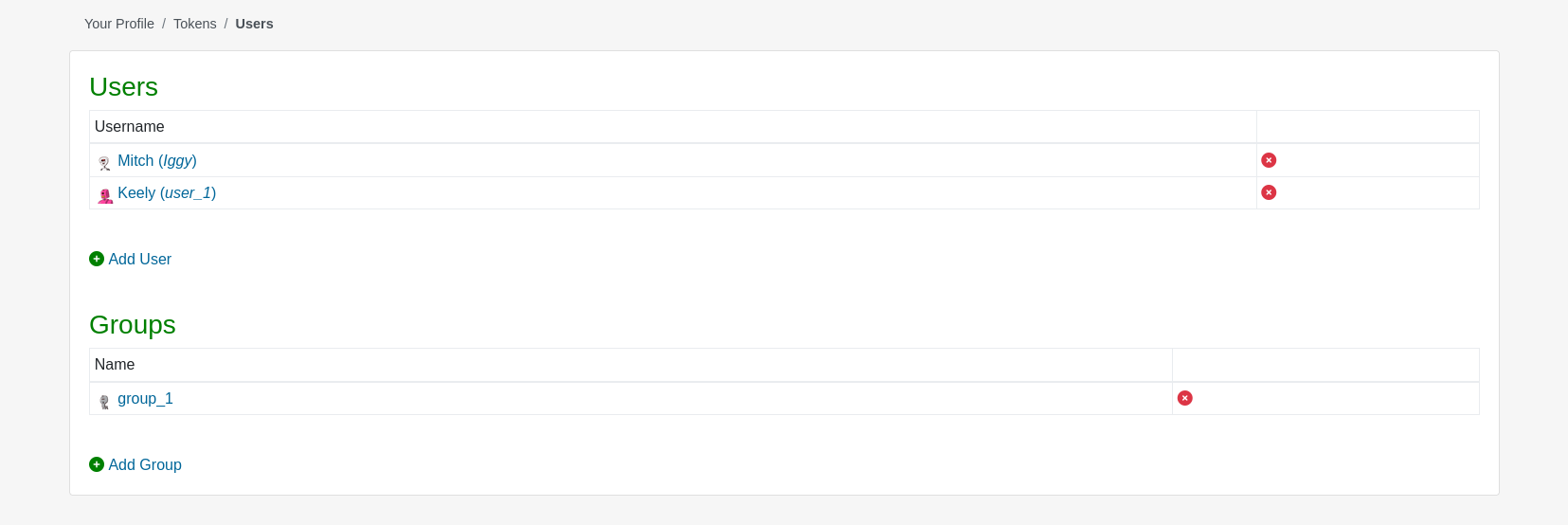1568x525 pixels.
Task: Delete group_1 using the red x icon
Action: click(x=1184, y=398)
